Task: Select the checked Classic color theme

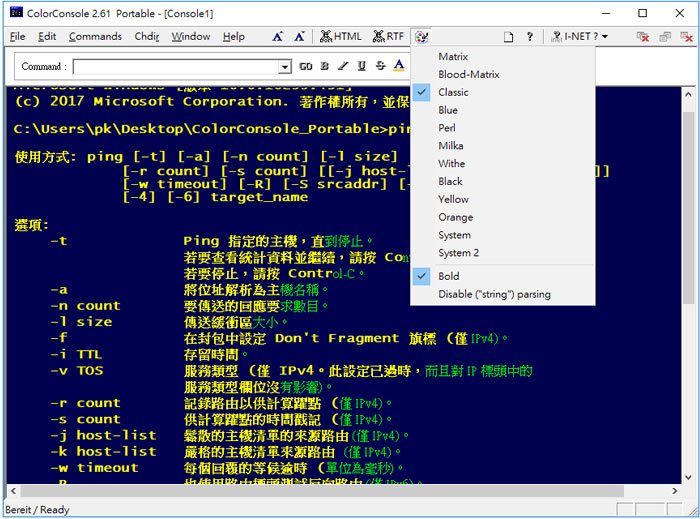Action: pyautogui.click(x=453, y=92)
